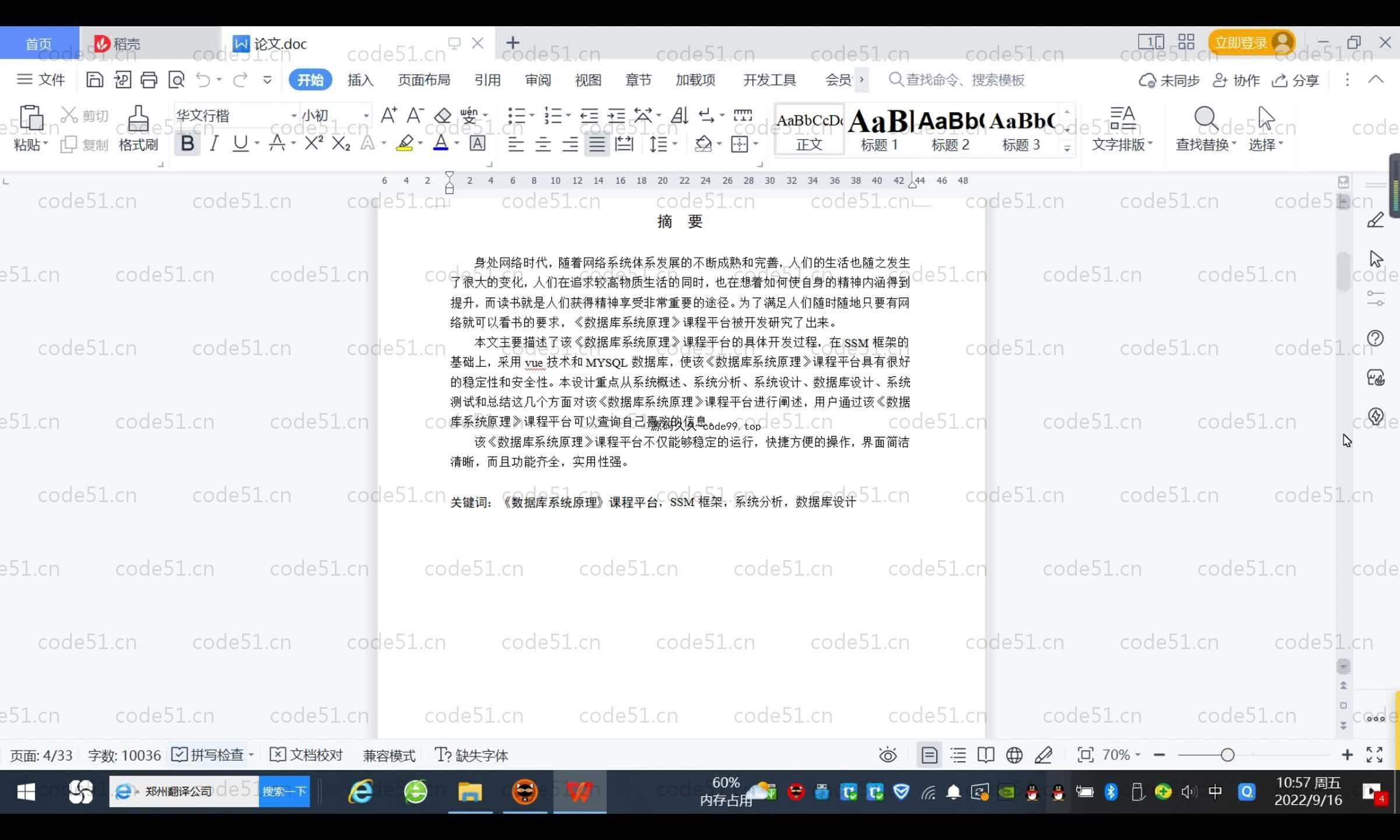1400x840 pixels.
Task: Open the font size dropdown
Action: click(366, 116)
